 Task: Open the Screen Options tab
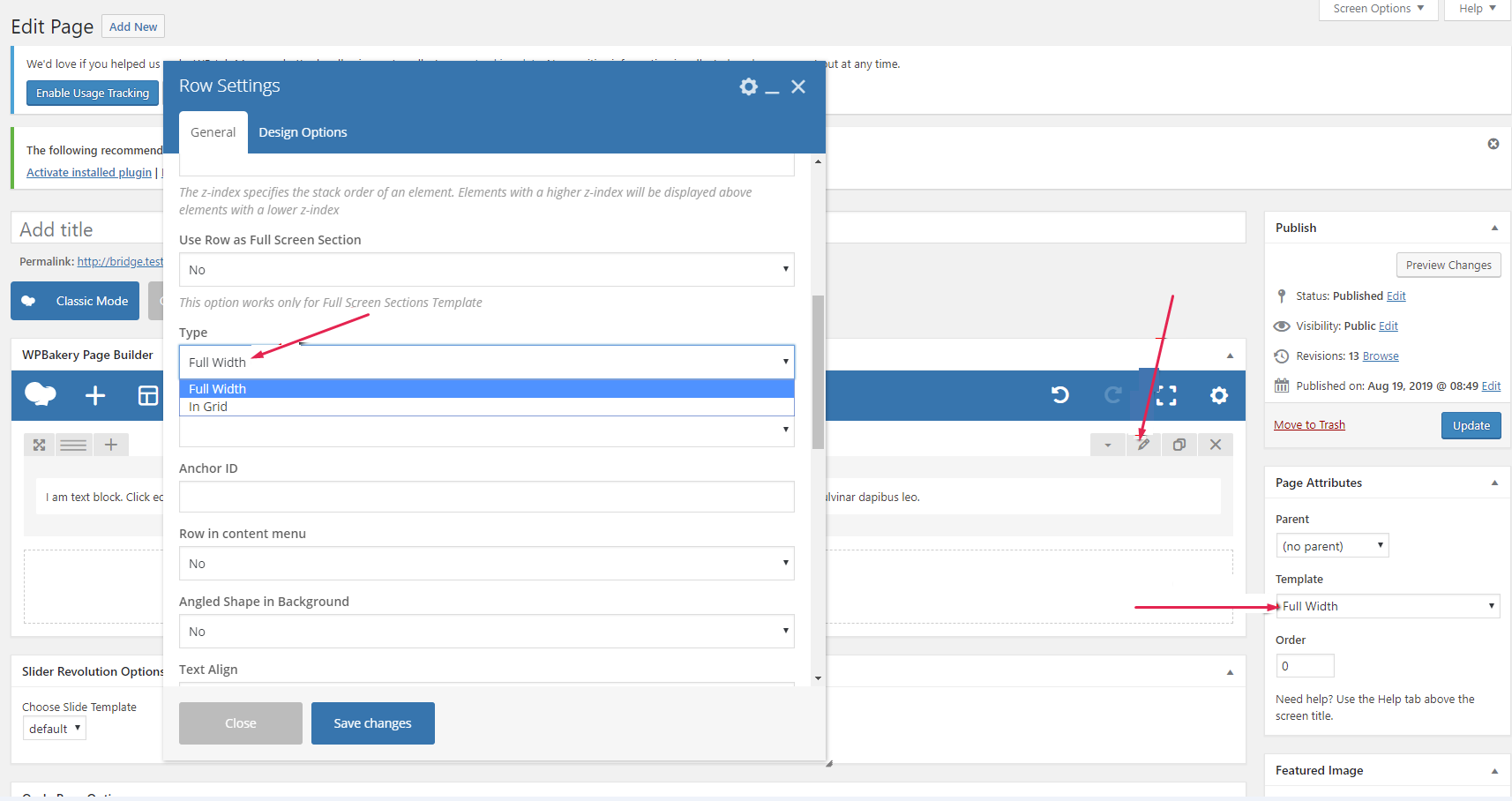(x=1378, y=9)
